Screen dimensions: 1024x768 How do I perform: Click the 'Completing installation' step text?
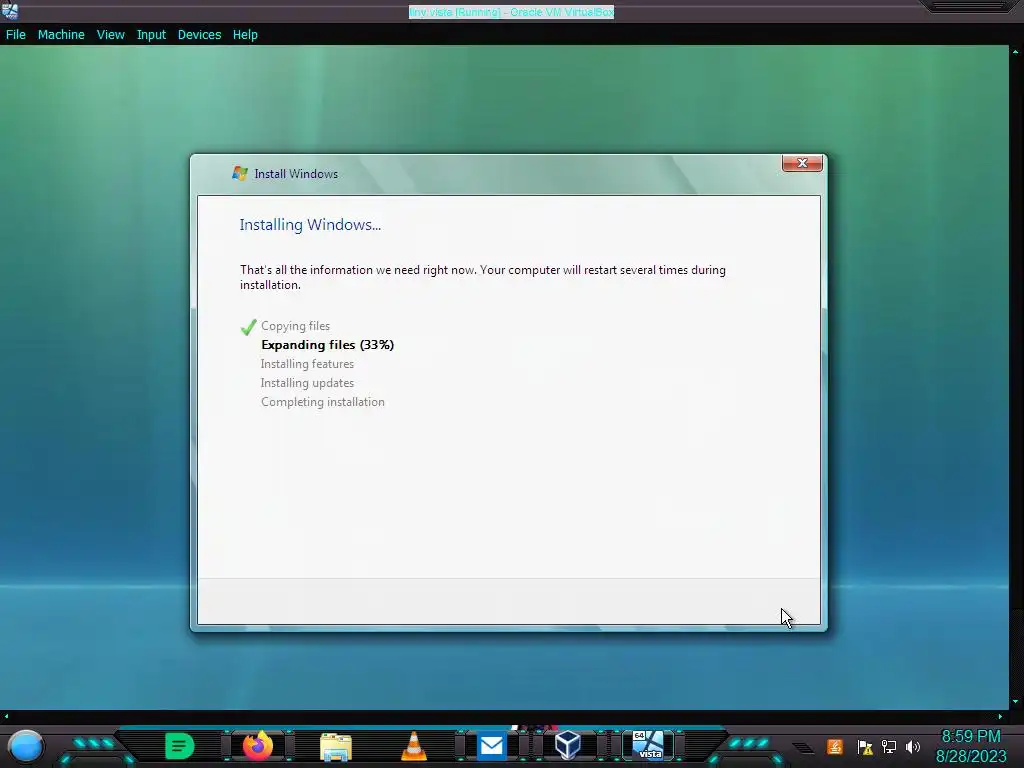323,402
